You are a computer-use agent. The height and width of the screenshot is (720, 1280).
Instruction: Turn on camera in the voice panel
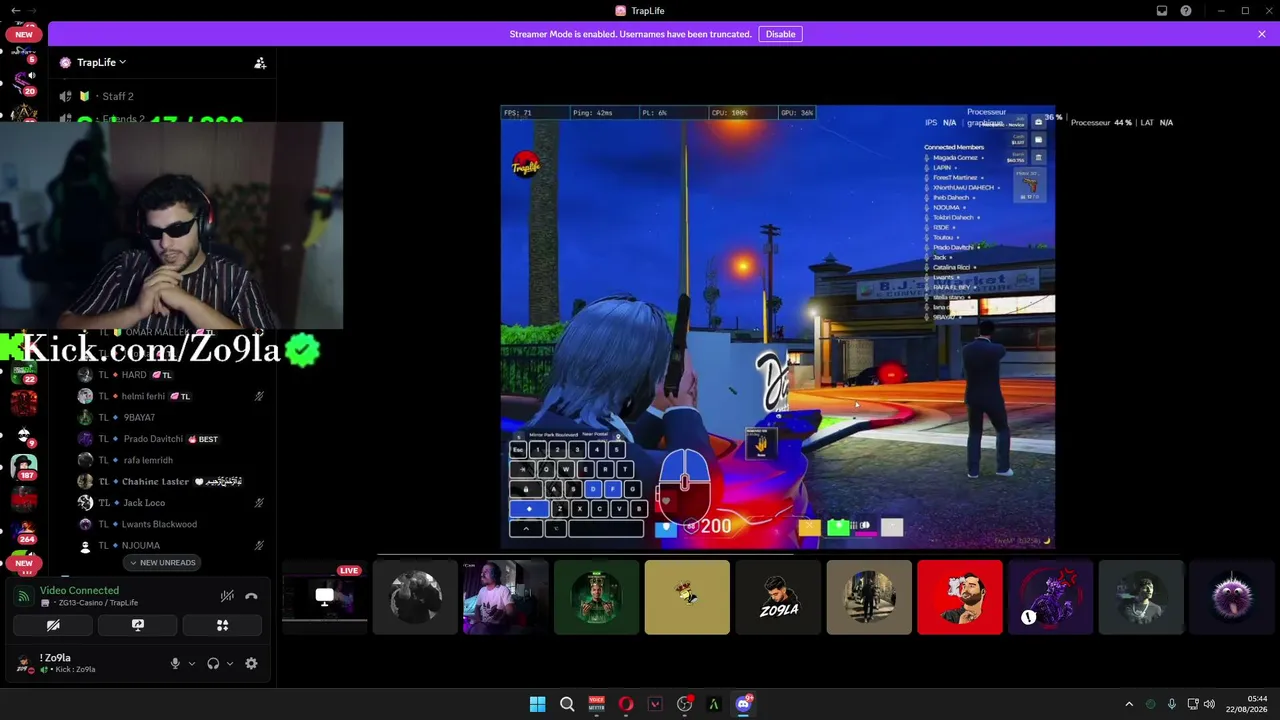[x=53, y=625]
